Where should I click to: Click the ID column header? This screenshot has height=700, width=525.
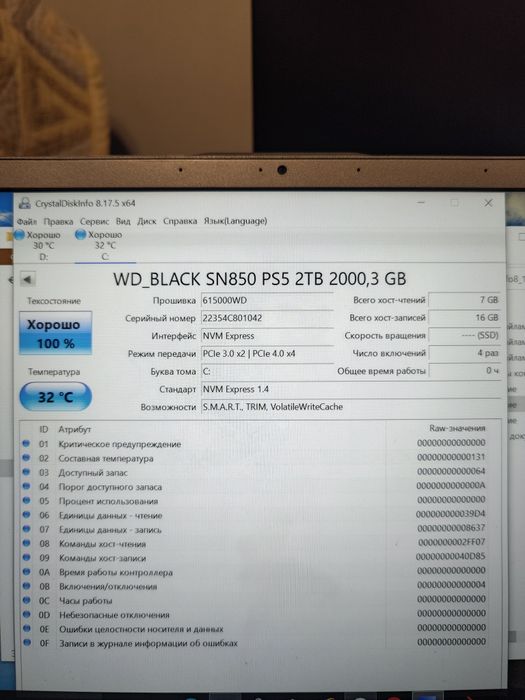[x=43, y=429]
